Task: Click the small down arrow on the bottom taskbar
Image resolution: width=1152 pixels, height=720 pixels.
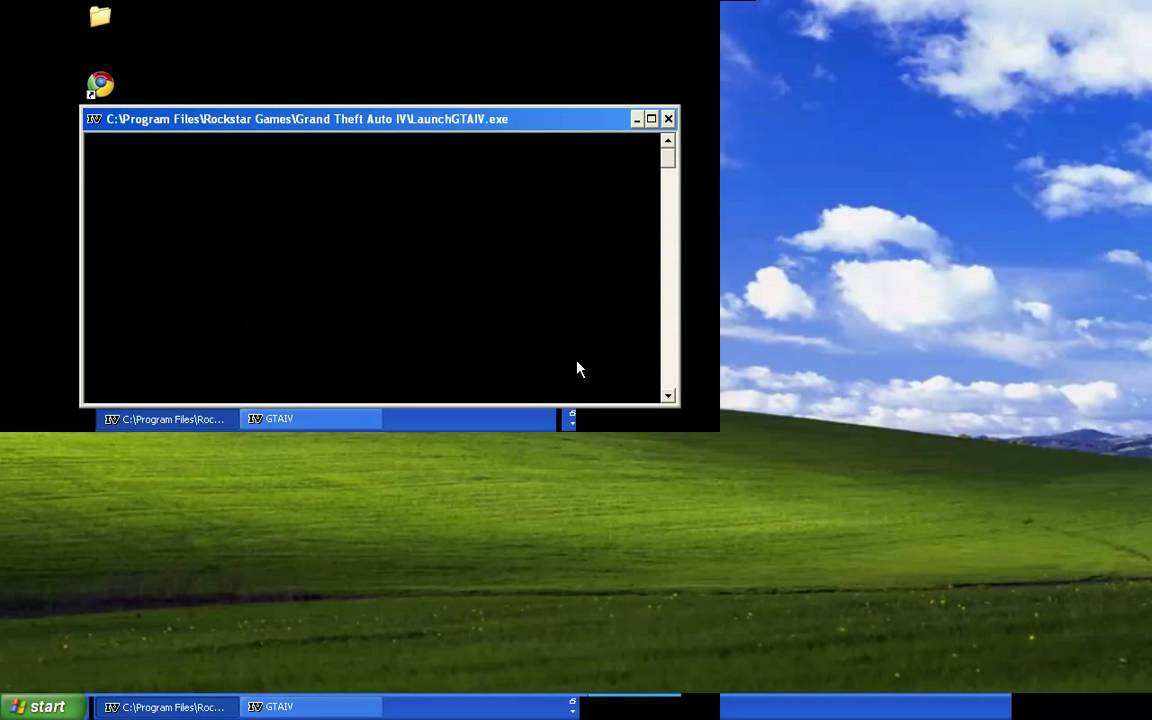Action: pos(572,712)
